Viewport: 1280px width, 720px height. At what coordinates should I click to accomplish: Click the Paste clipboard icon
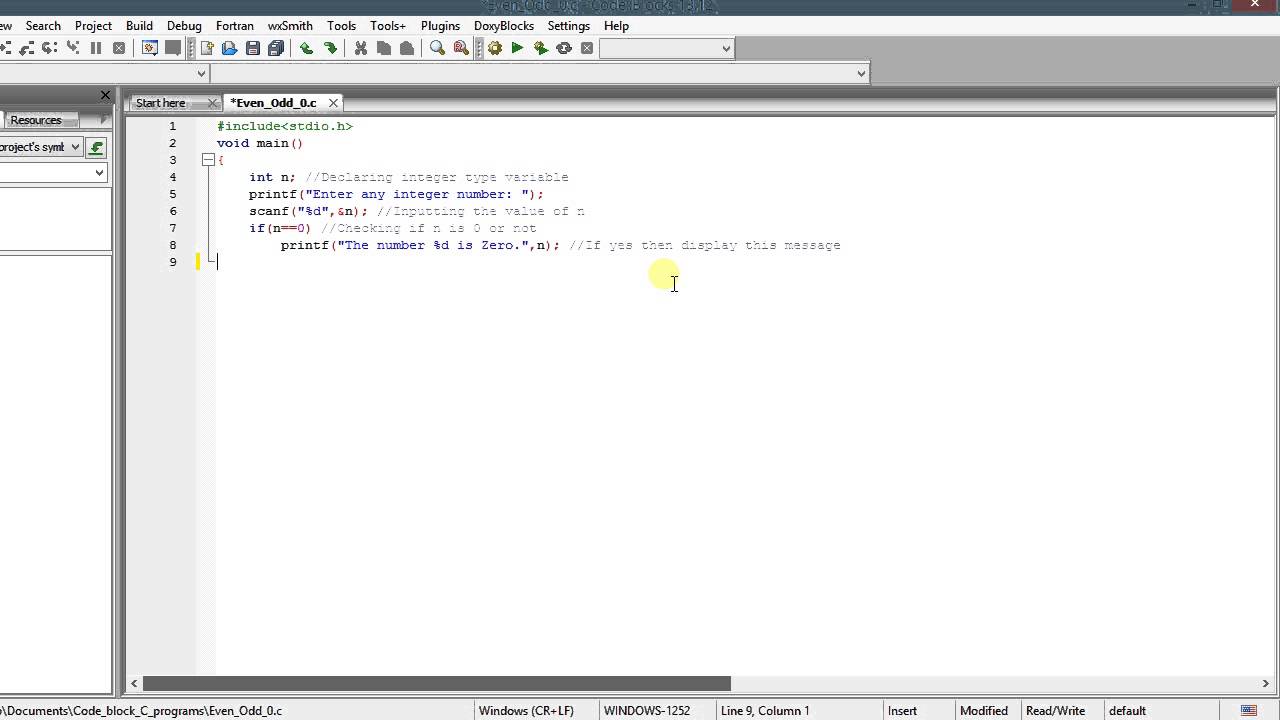pos(407,48)
